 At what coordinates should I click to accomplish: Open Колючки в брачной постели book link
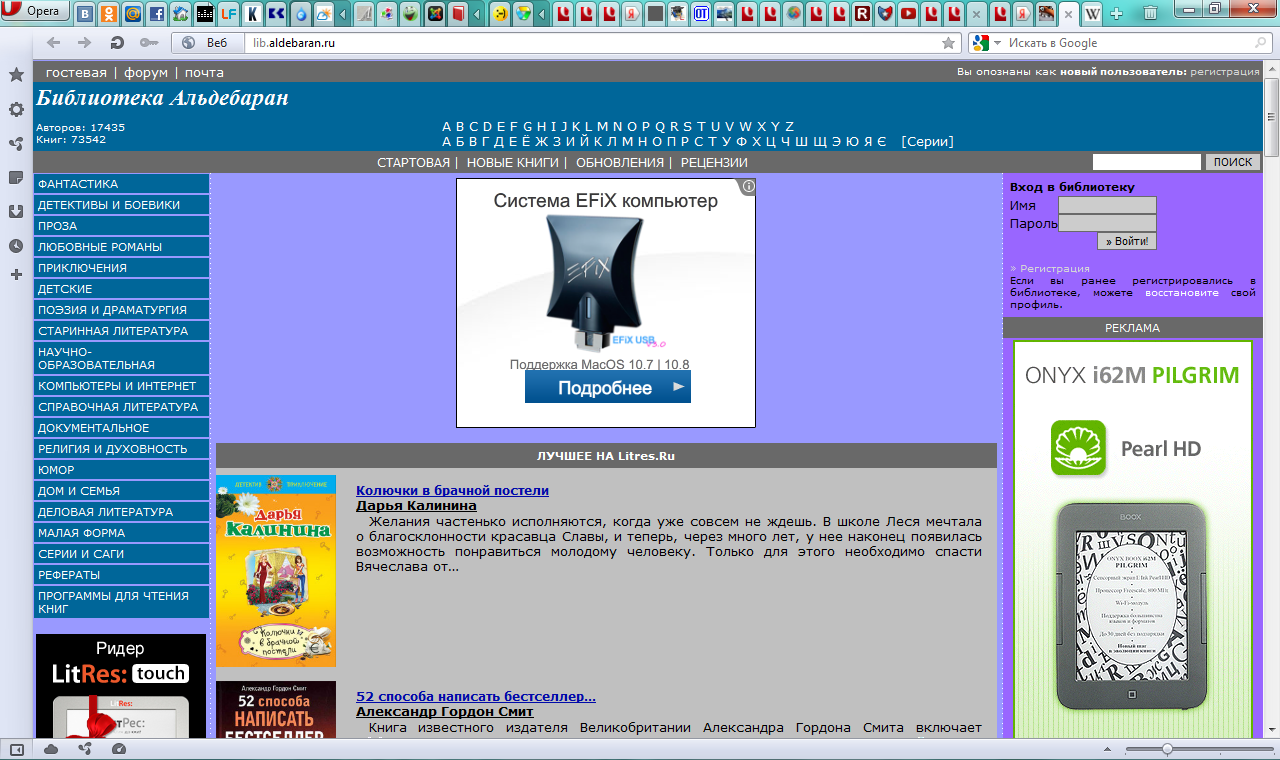point(452,490)
